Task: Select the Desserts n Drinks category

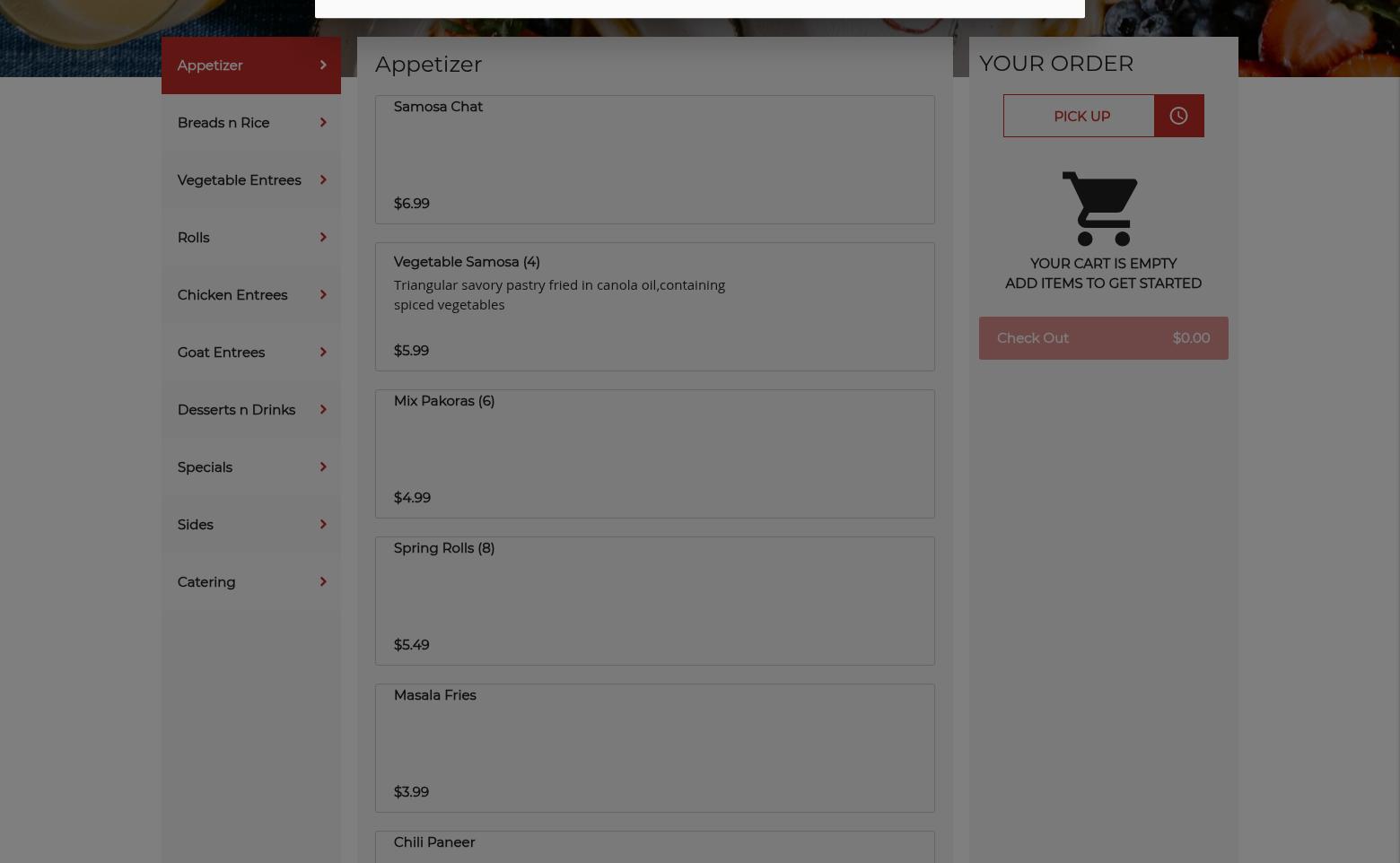Action: point(251,409)
